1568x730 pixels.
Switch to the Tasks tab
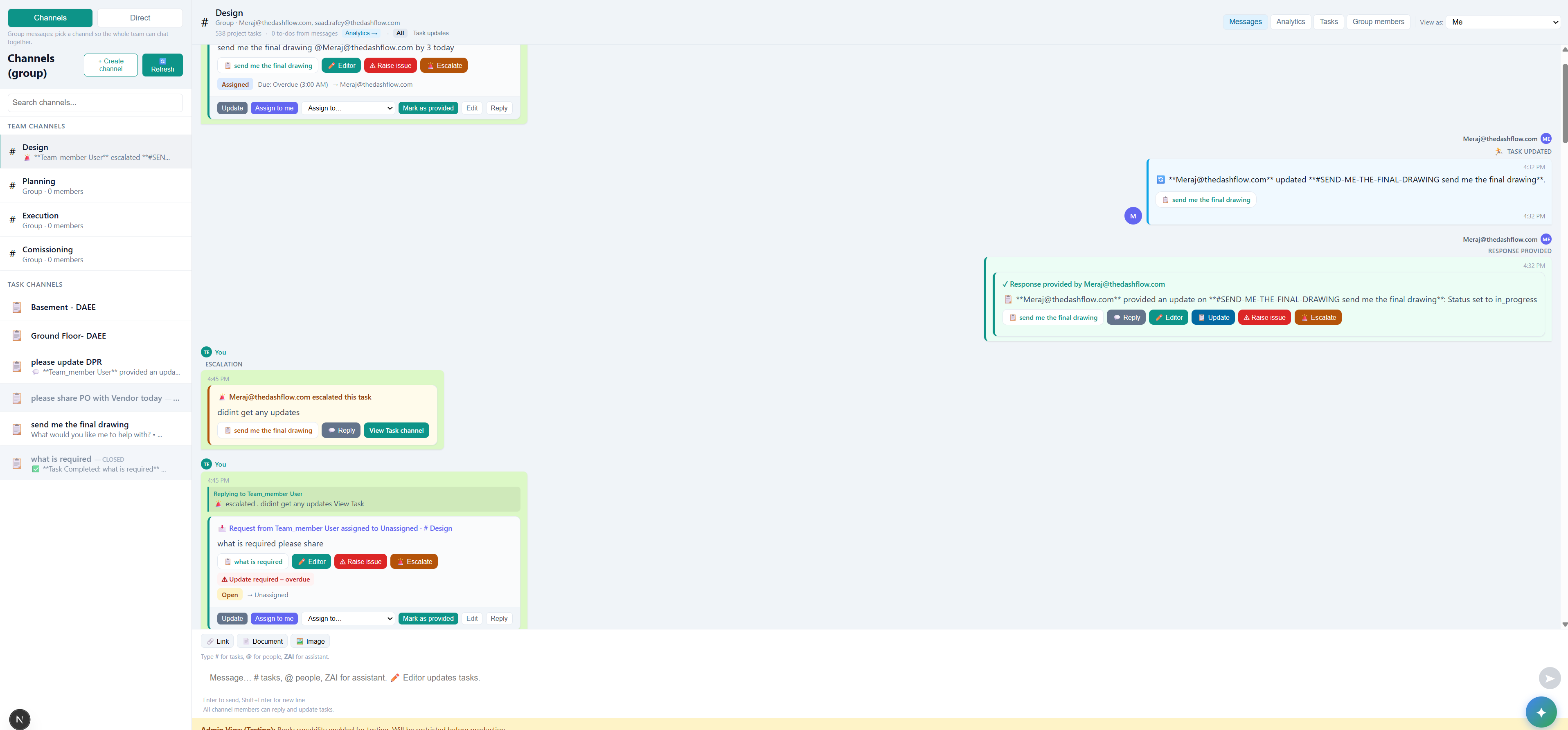click(x=1328, y=21)
